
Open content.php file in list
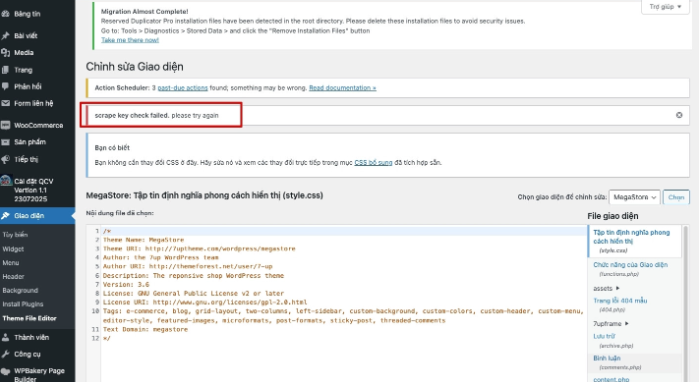611,379
